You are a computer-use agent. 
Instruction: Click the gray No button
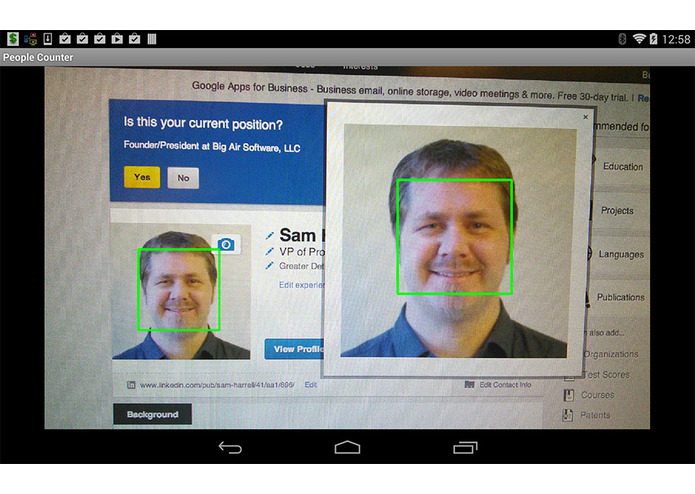[x=183, y=178]
